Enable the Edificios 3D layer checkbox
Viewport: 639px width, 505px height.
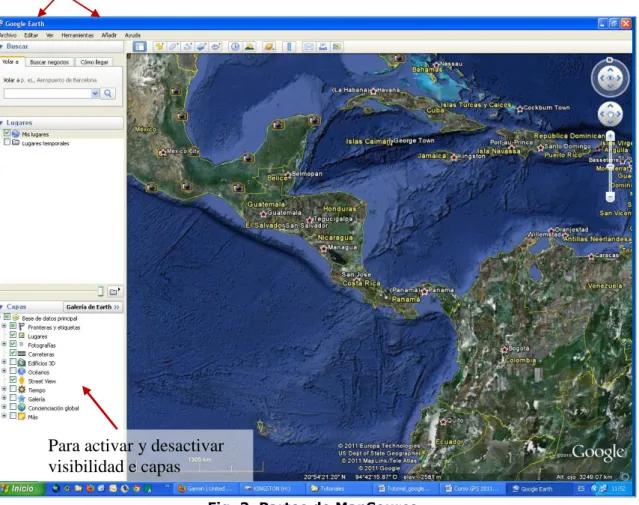[13, 362]
